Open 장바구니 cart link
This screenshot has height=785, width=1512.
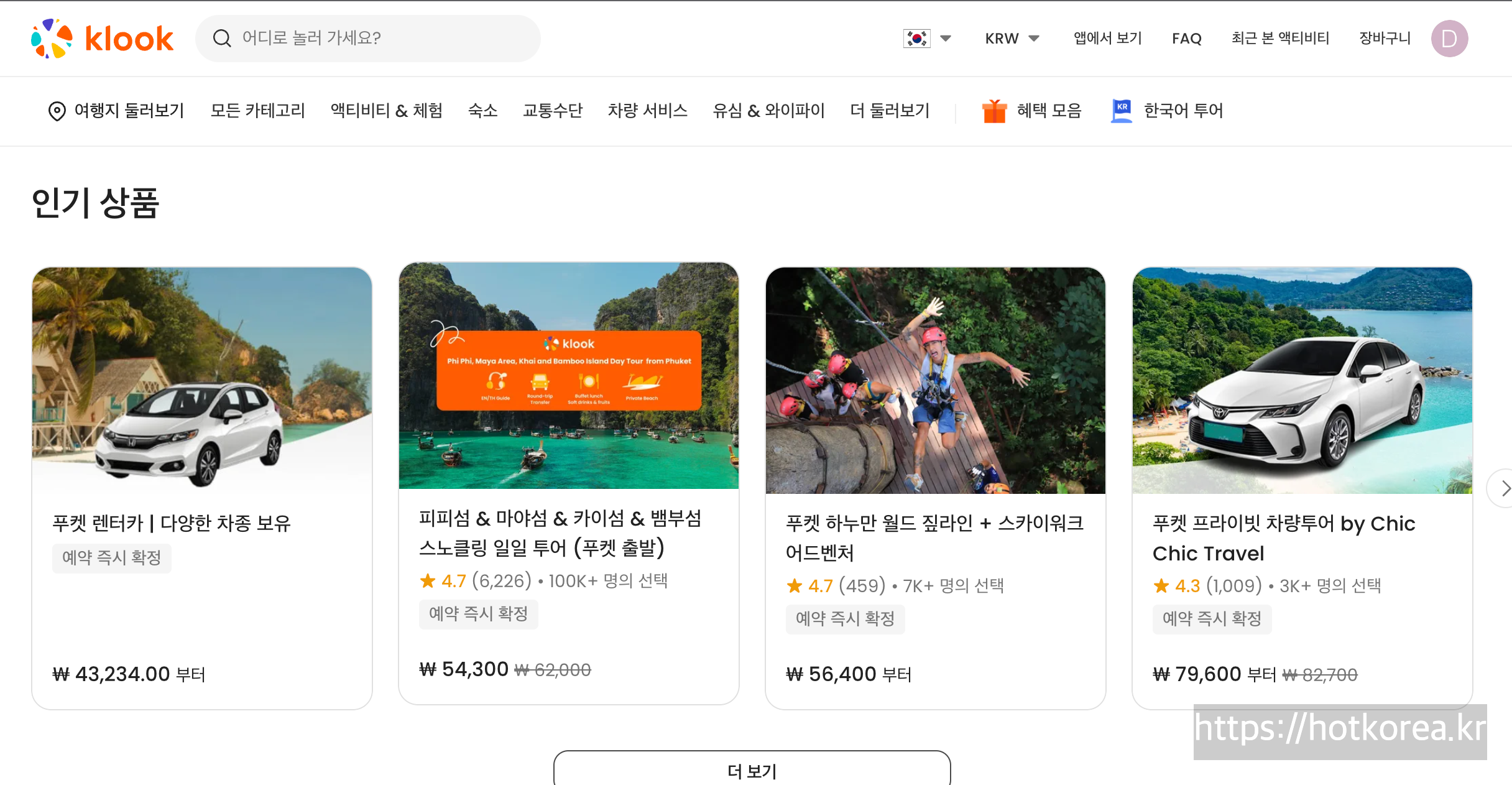pyautogui.click(x=1385, y=39)
